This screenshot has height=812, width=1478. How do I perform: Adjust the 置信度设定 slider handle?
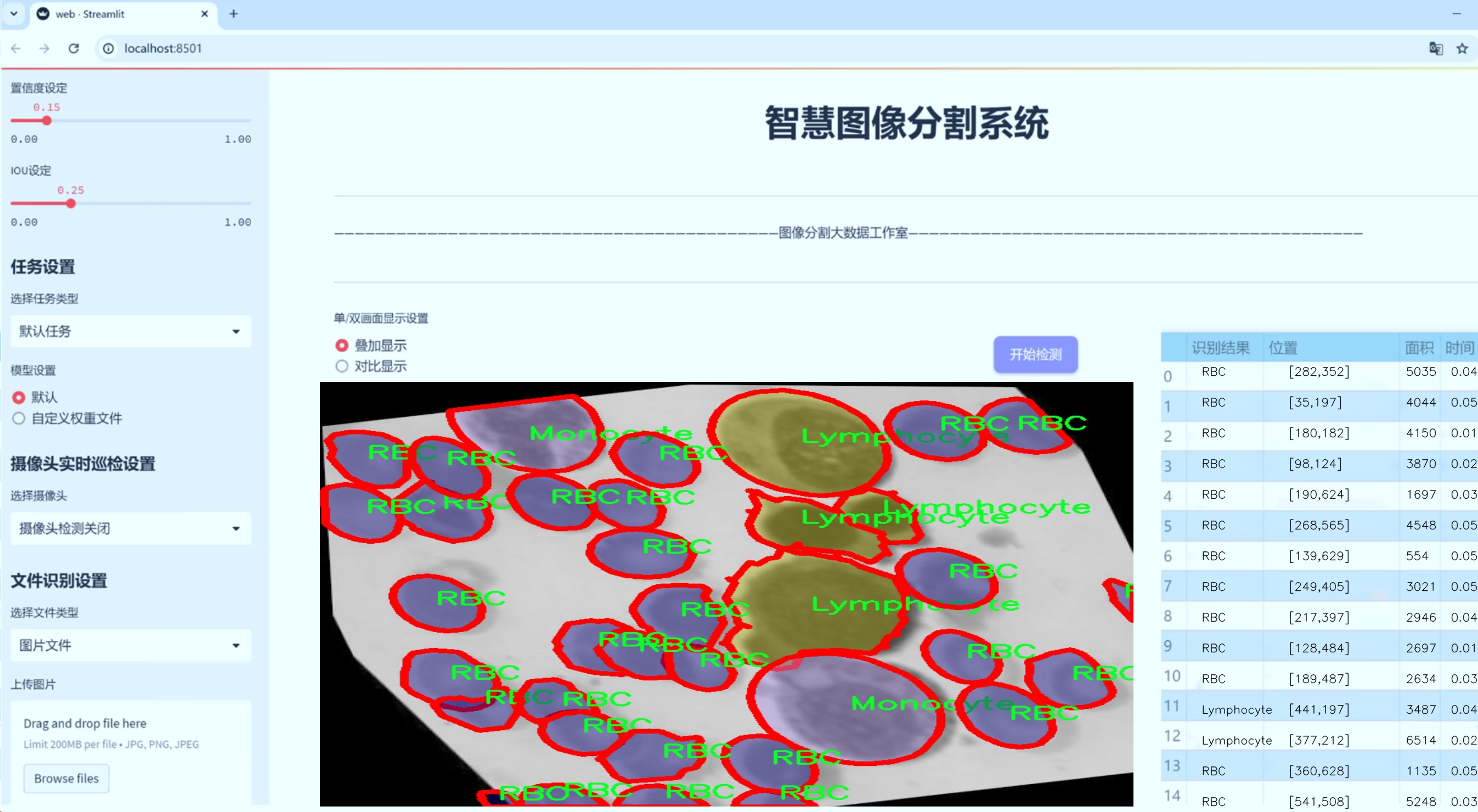(47, 121)
